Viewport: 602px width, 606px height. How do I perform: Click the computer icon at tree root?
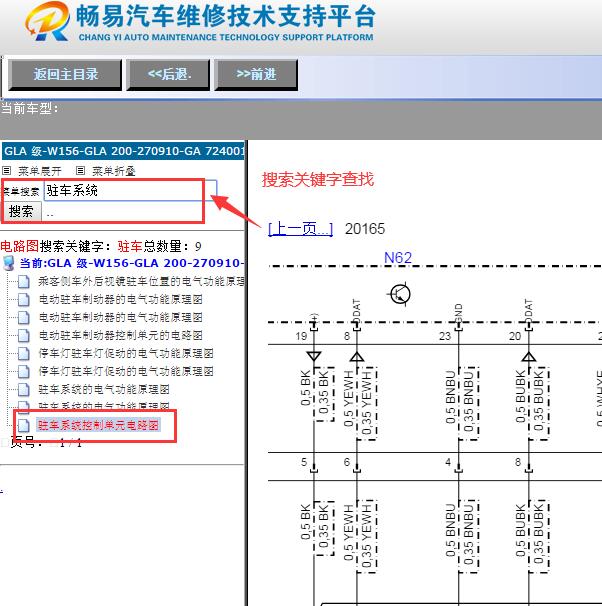point(9,263)
